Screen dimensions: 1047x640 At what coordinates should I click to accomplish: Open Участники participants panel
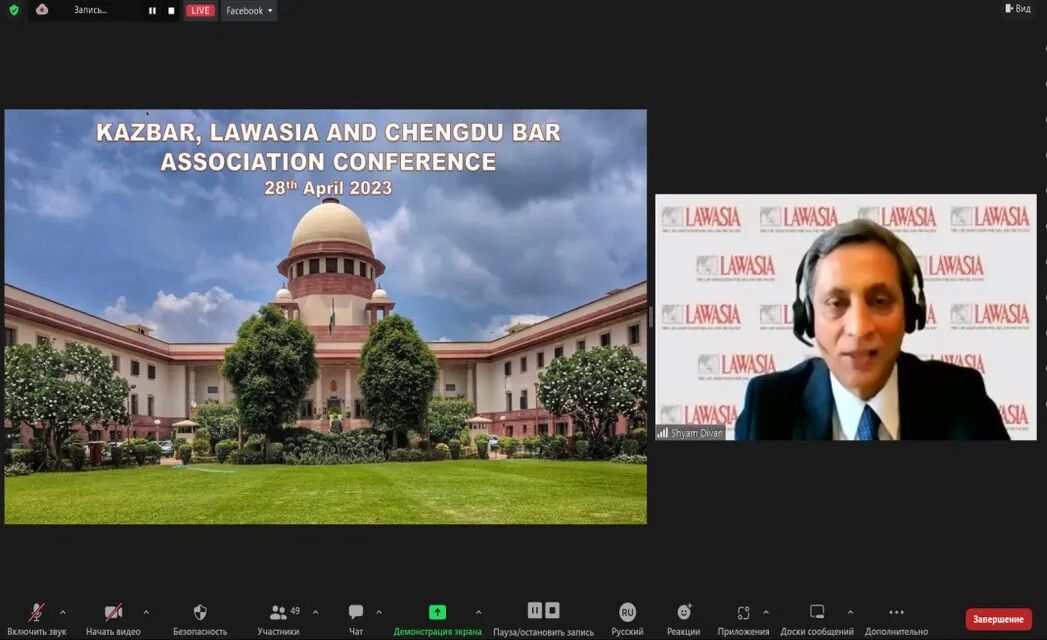click(x=278, y=619)
